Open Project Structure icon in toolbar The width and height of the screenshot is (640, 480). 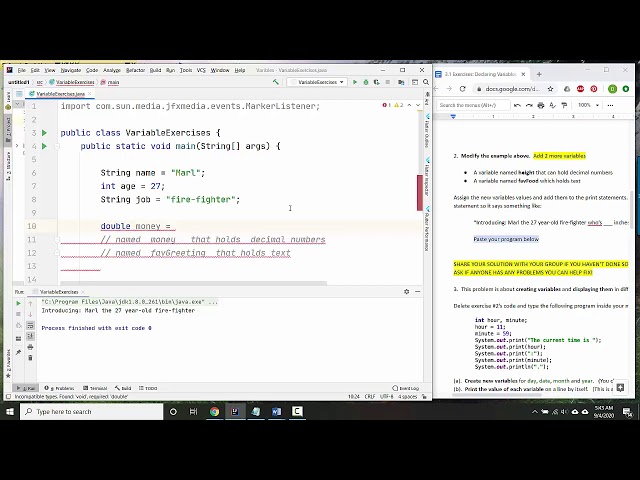(x=401, y=82)
